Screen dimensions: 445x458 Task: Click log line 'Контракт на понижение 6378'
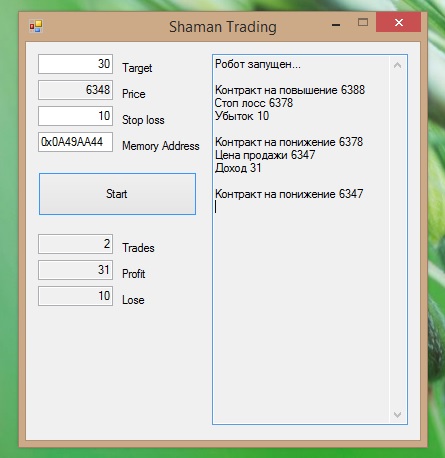point(289,142)
